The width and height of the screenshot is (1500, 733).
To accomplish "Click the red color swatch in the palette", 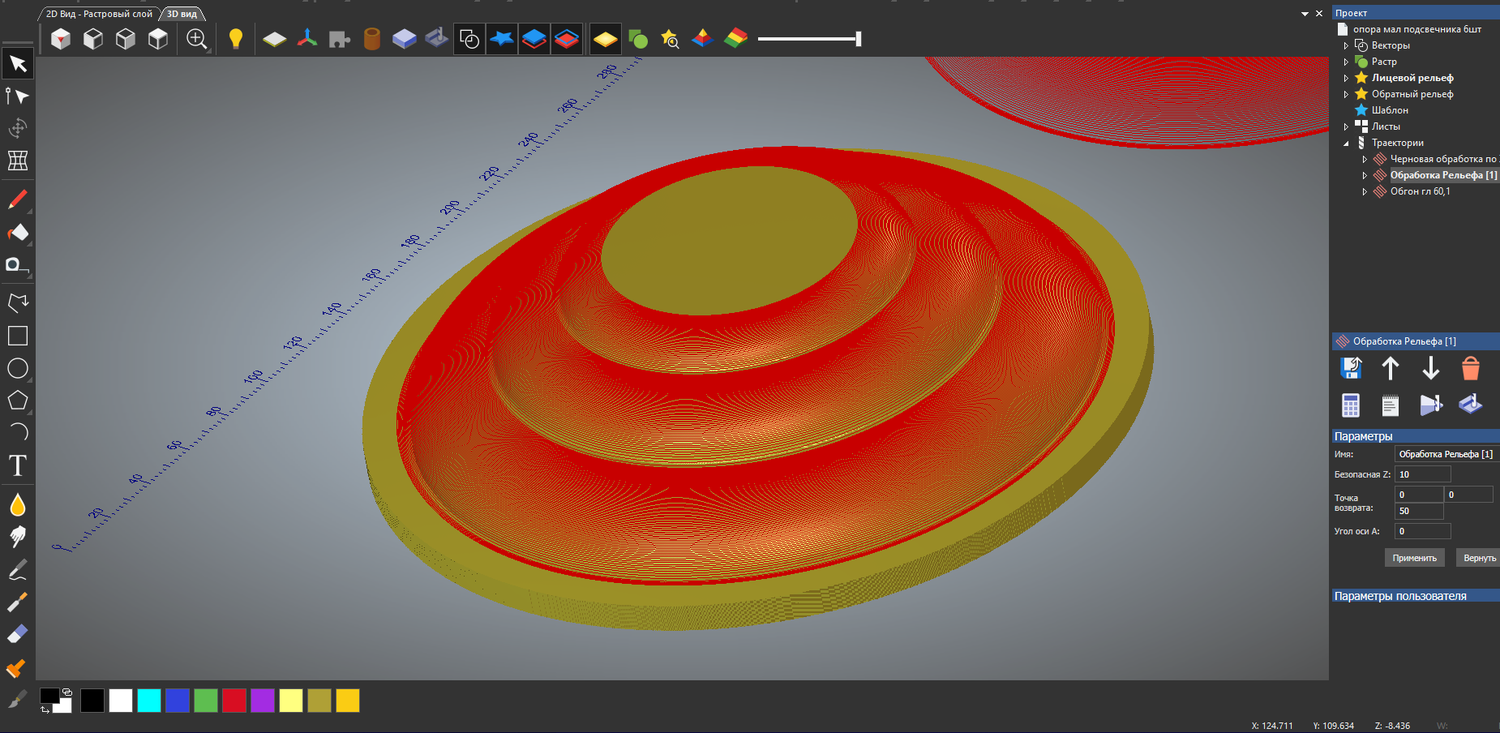I will [x=233, y=700].
